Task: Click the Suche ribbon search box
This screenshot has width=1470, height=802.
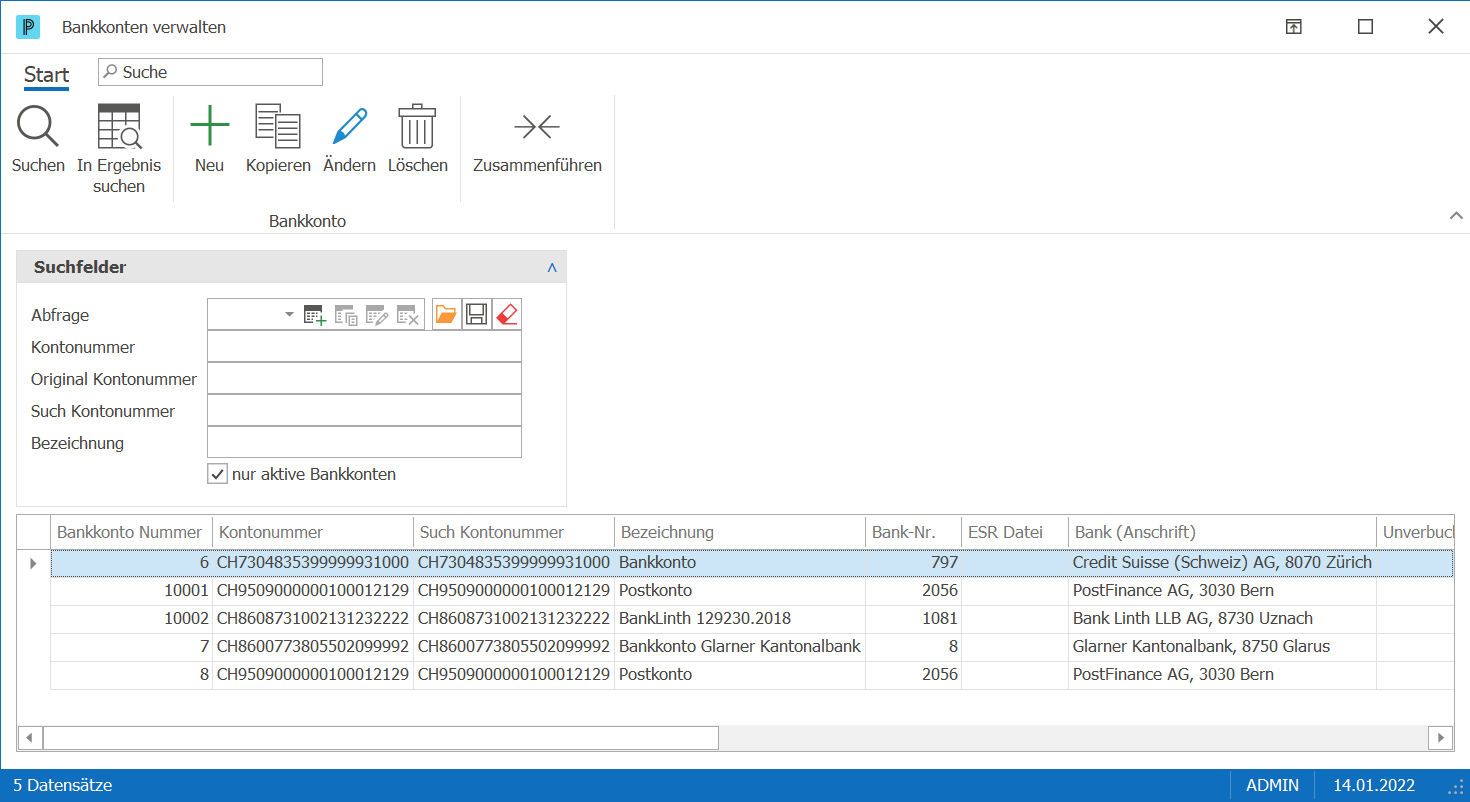Action: click(210, 72)
